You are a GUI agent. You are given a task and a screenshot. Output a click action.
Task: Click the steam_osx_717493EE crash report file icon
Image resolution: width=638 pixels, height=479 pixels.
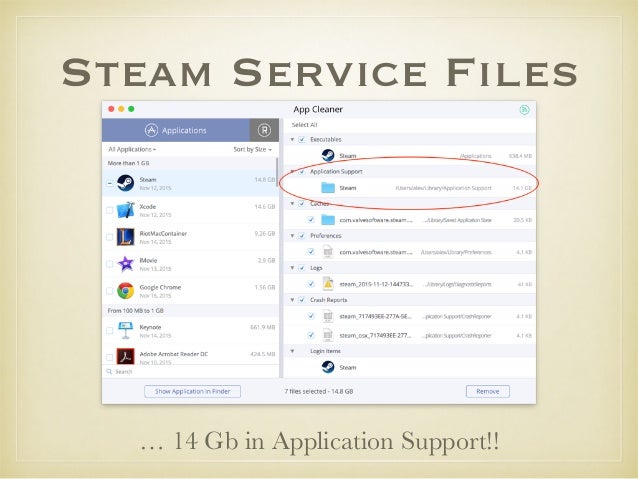[328, 335]
